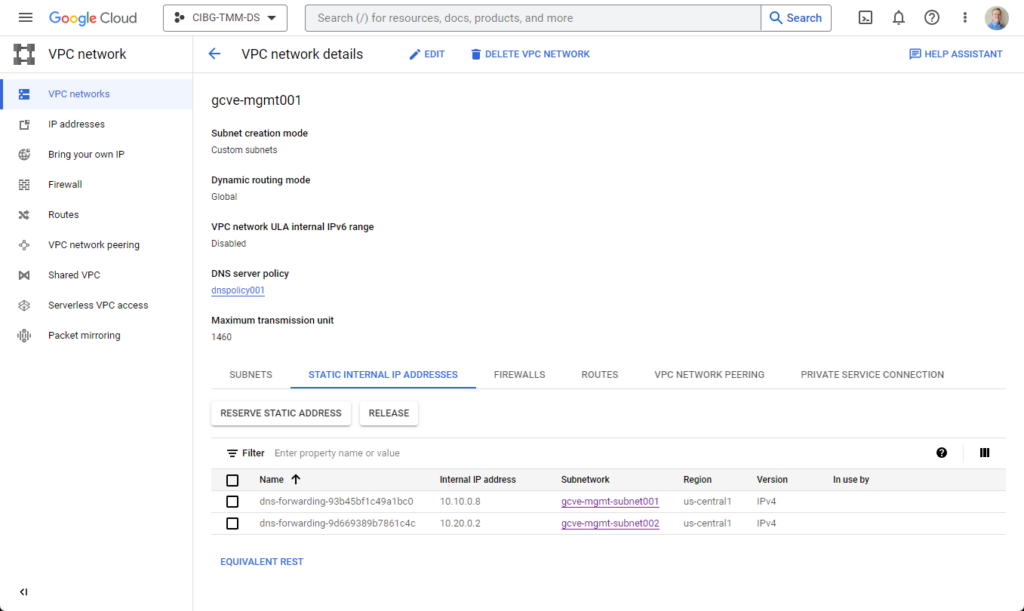
Task: Click the IP addresses sidebar icon
Action: click(24, 124)
